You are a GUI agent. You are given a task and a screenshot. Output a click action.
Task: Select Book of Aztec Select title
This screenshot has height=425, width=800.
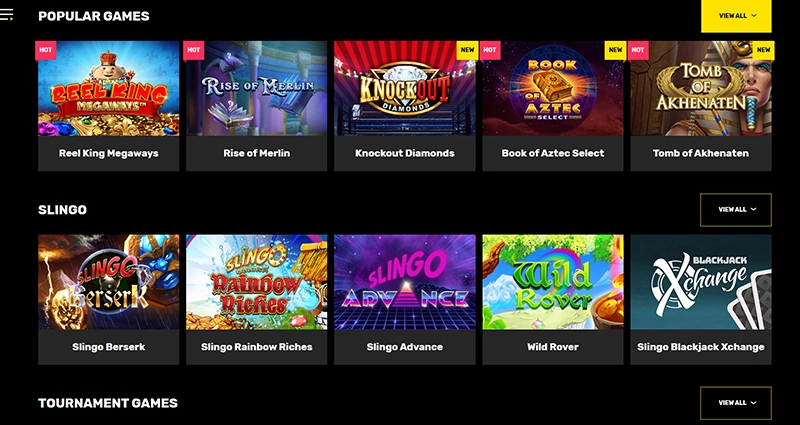[x=553, y=153]
